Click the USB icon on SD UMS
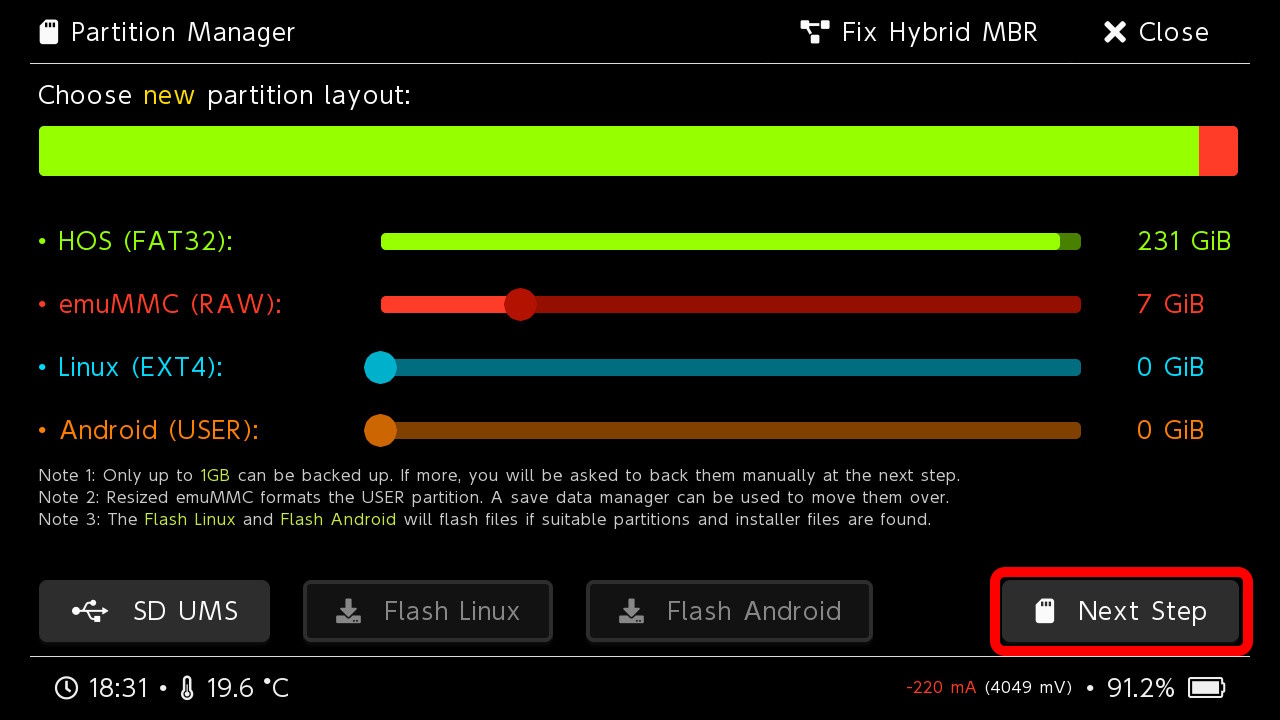This screenshot has width=1280, height=720. (91, 611)
